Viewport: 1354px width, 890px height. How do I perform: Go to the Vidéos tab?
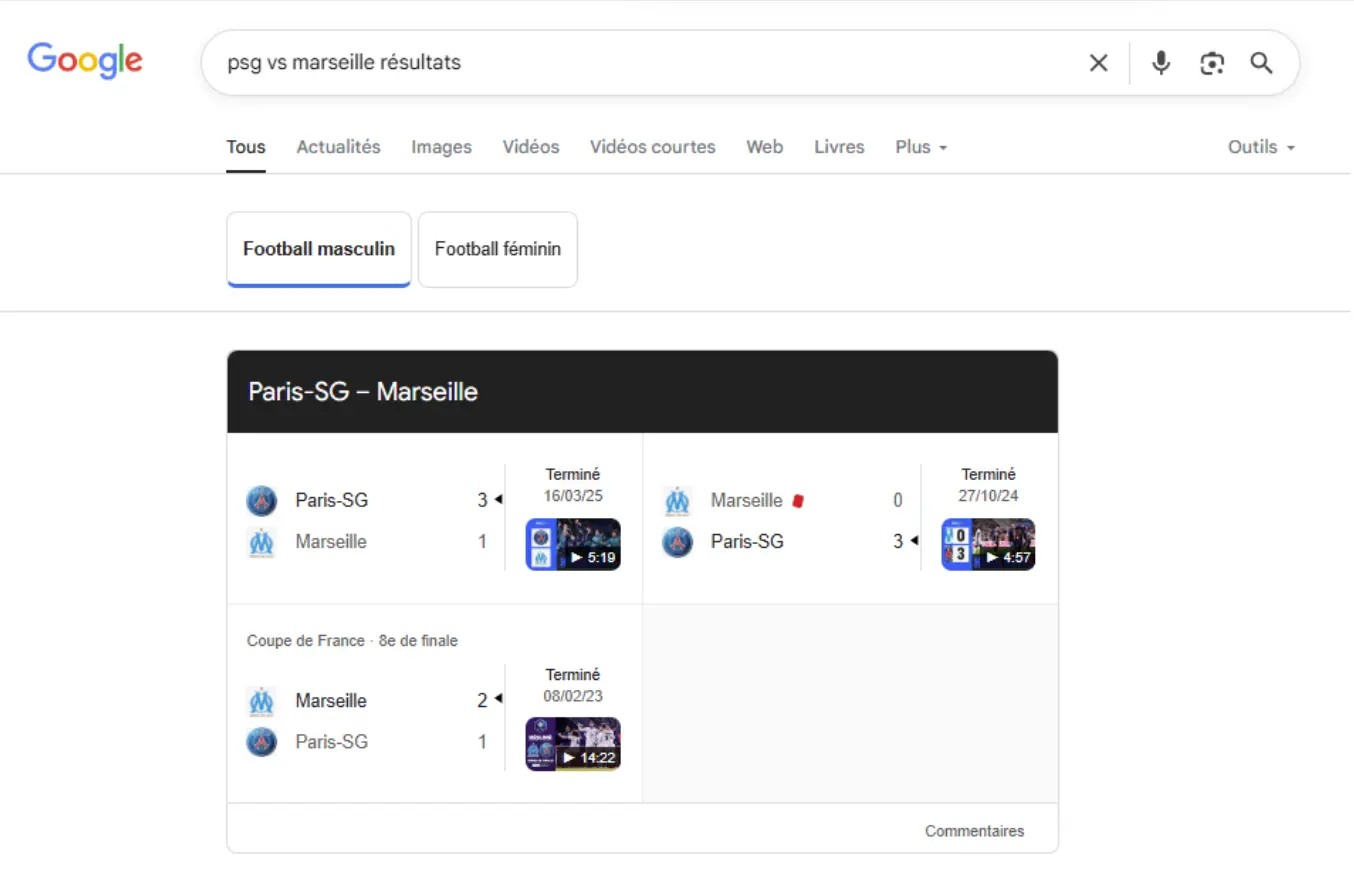coord(531,147)
